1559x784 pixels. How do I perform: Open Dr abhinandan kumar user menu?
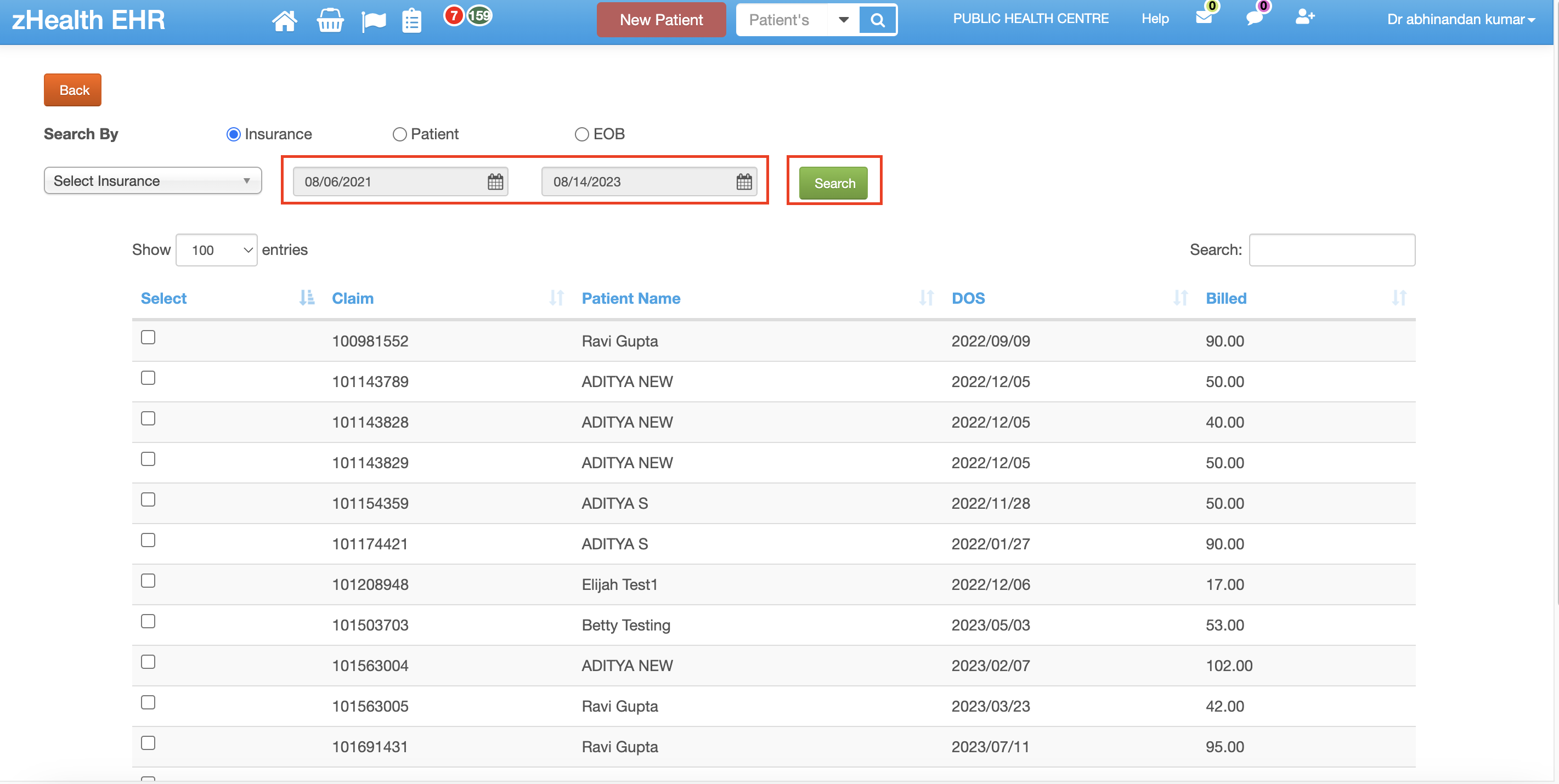pyautogui.click(x=1461, y=19)
